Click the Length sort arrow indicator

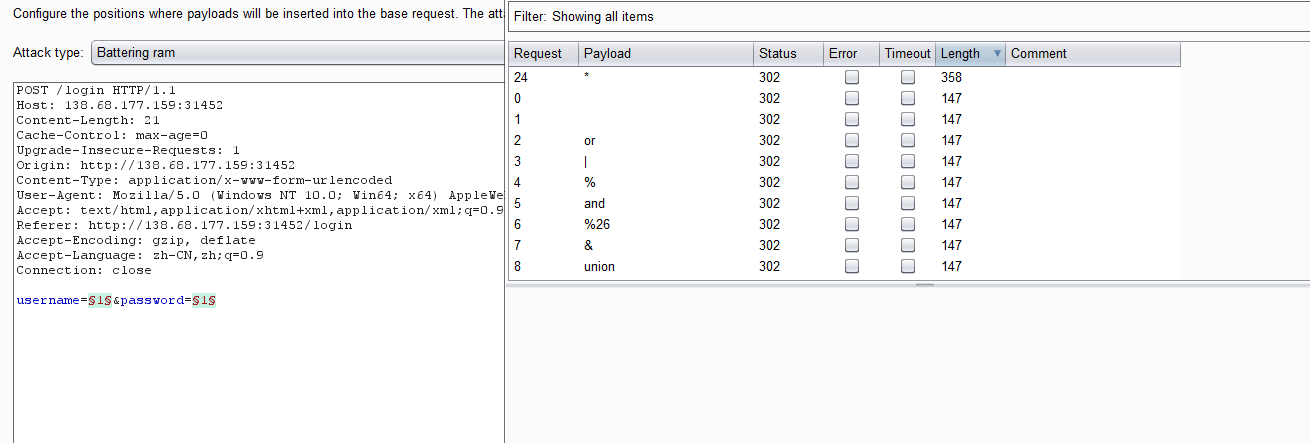click(998, 54)
